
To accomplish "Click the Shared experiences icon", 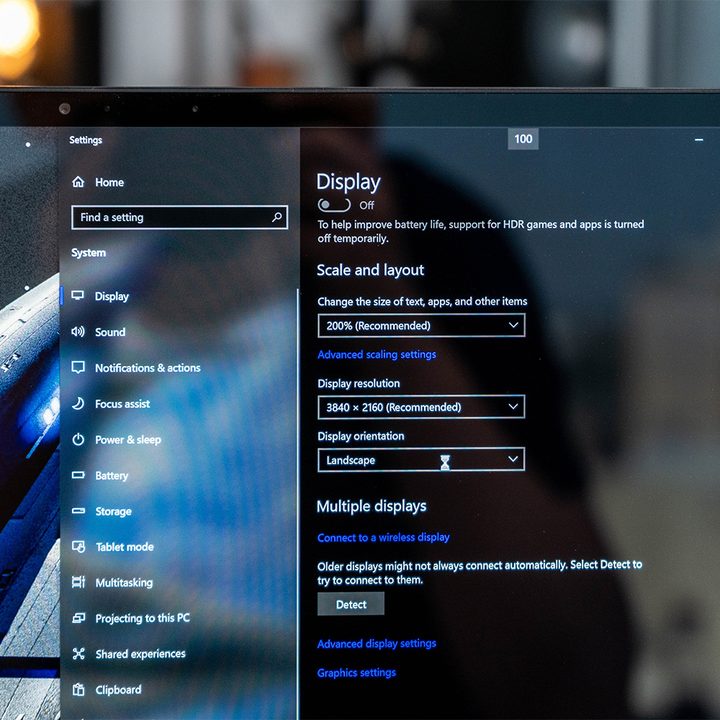I will pyautogui.click(x=79, y=653).
